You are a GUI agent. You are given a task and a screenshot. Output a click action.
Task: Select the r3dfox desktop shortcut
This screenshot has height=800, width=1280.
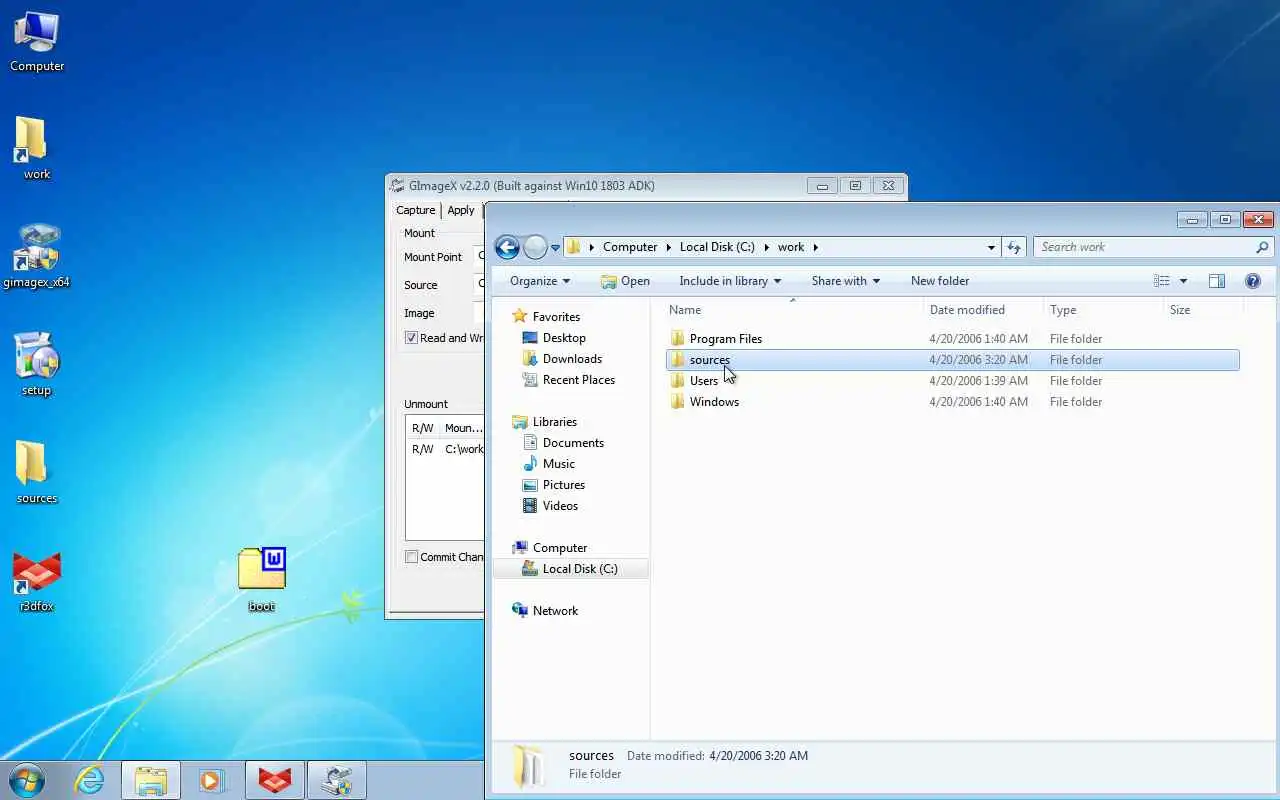click(x=37, y=580)
